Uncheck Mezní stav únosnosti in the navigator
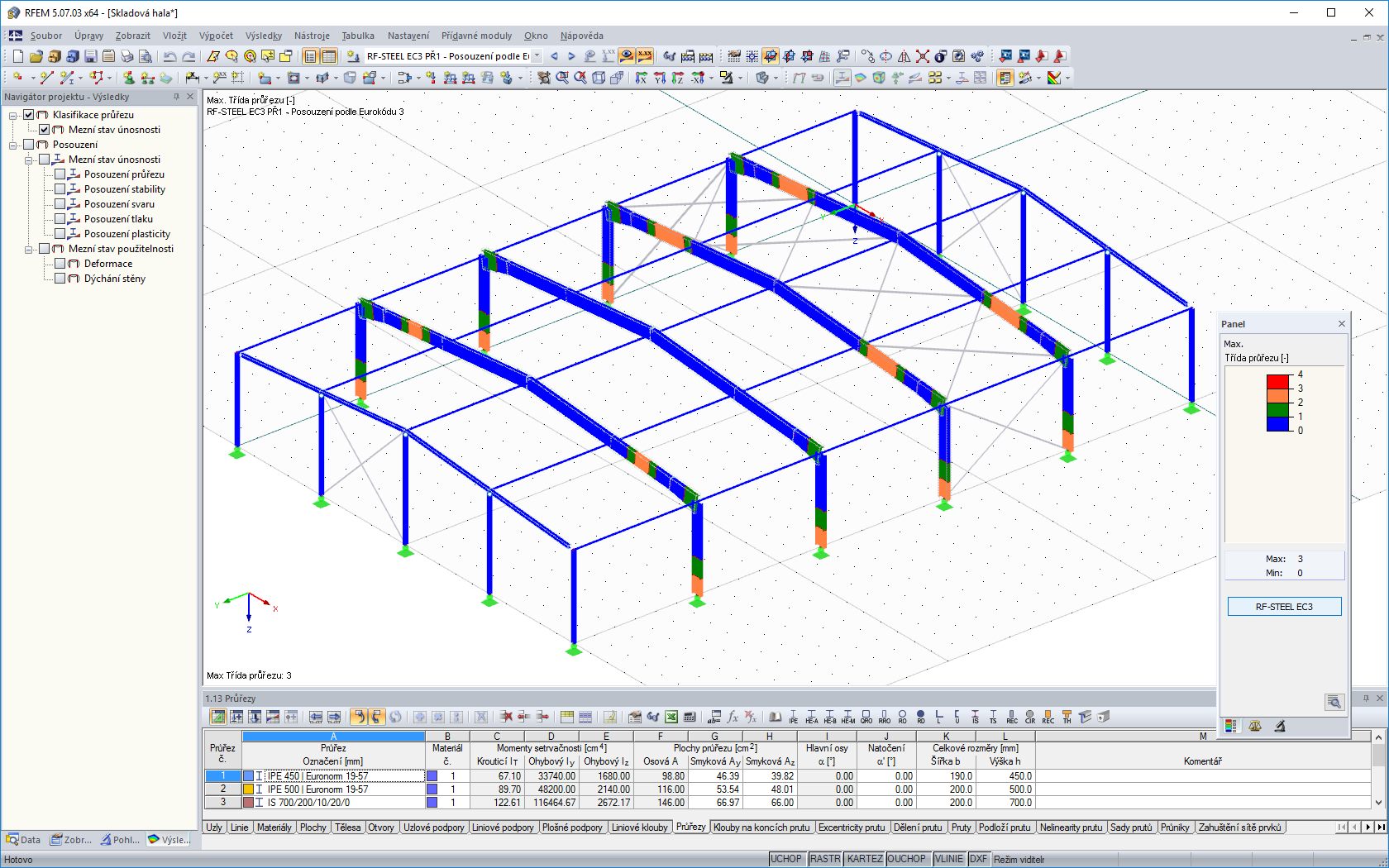Viewport: 1389px width, 868px height. pyautogui.click(x=43, y=130)
